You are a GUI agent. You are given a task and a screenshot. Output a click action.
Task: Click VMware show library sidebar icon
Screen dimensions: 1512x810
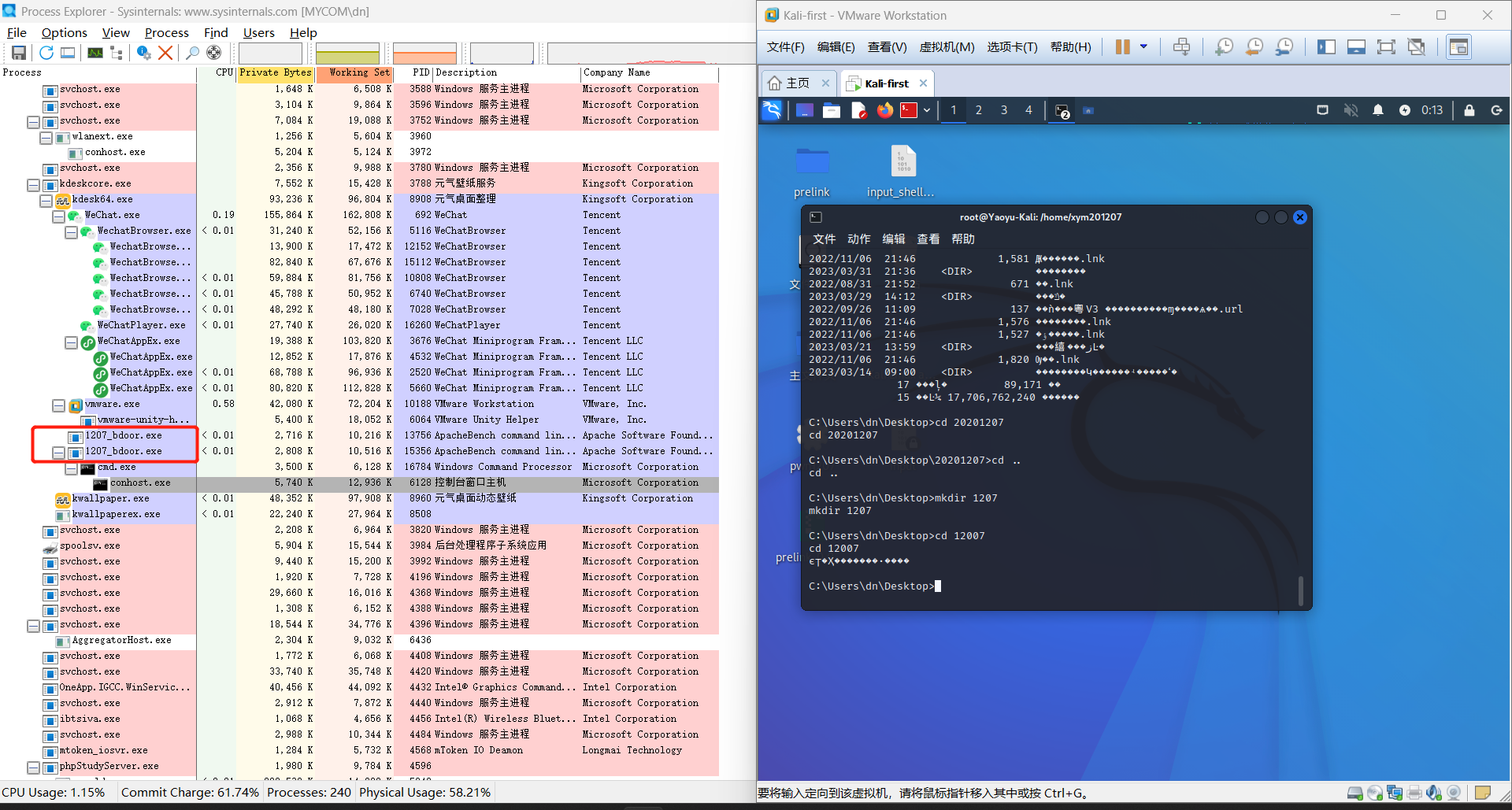tap(1326, 47)
